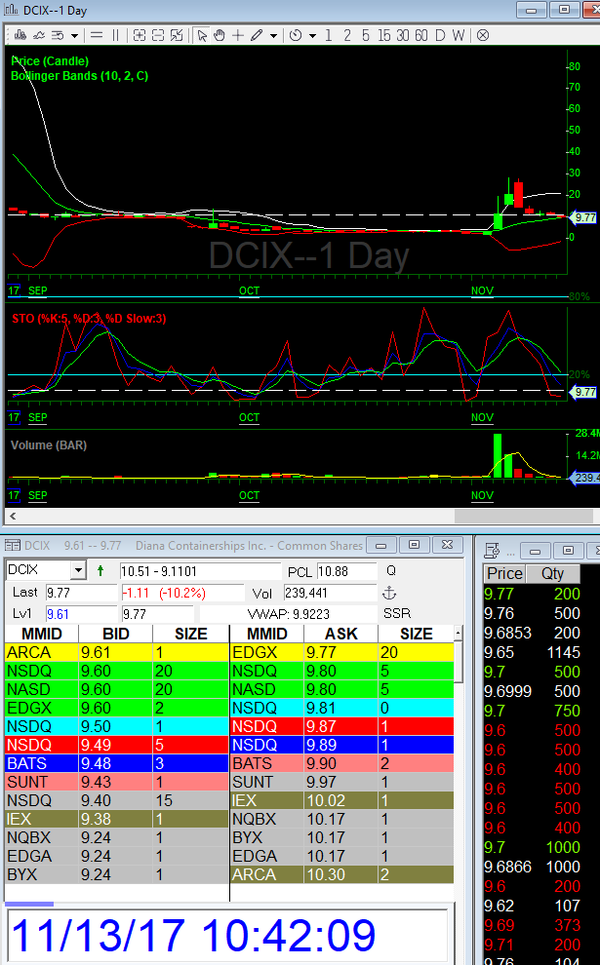Click the anchor icon beside Vol
This screenshot has height=965, width=600.
pyautogui.click(x=389, y=593)
